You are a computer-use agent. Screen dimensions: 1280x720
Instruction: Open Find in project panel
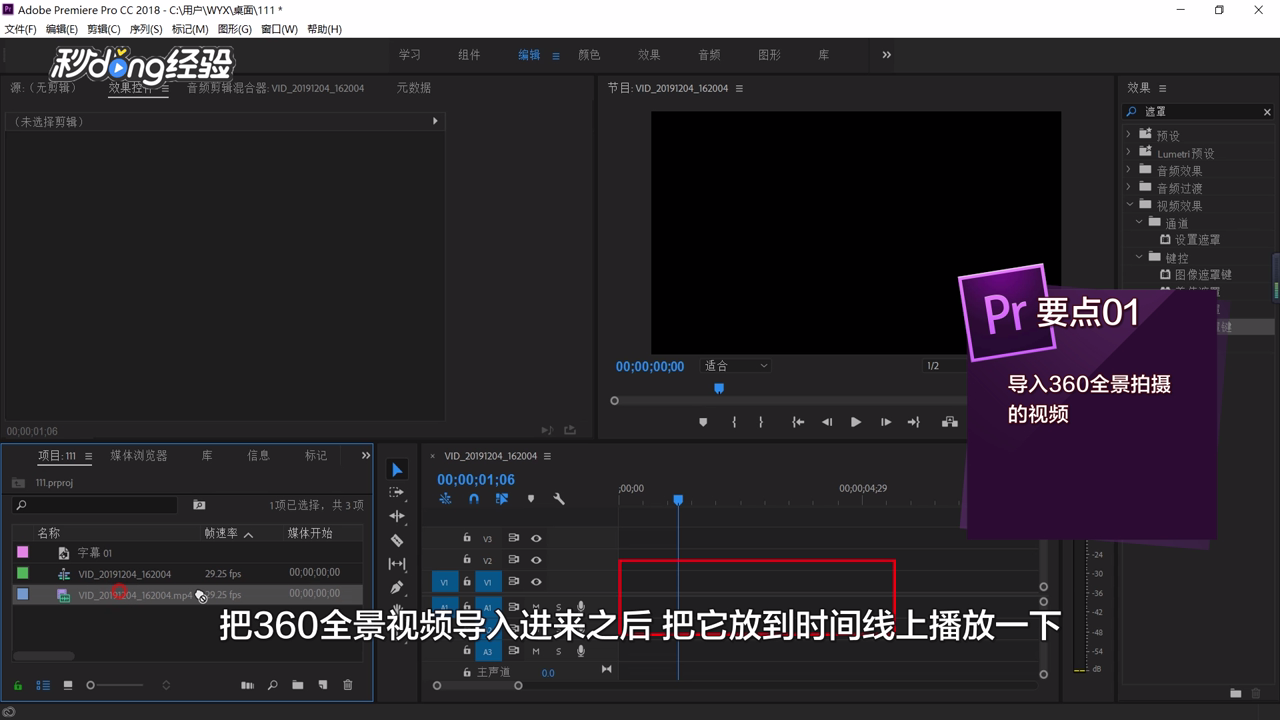pyautogui.click(x=273, y=685)
